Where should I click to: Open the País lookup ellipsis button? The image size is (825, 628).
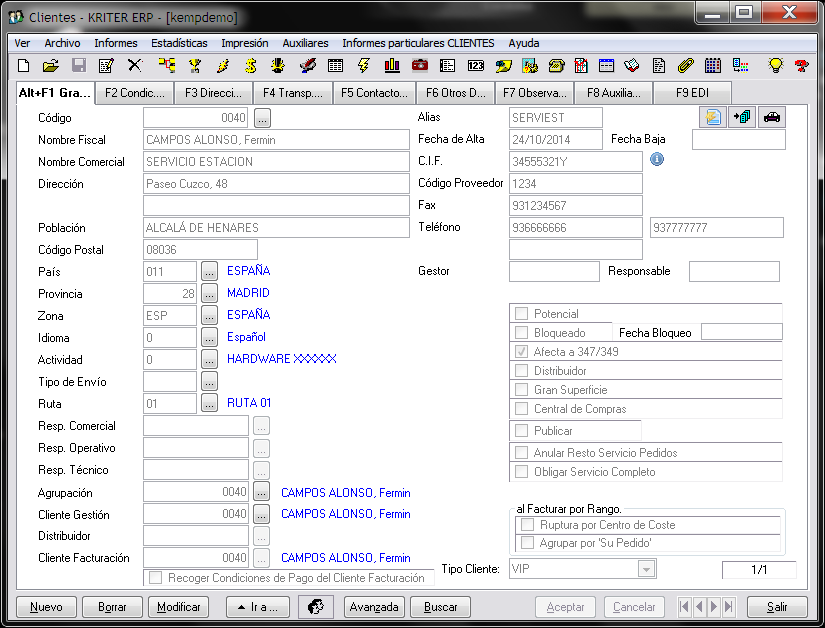209,272
